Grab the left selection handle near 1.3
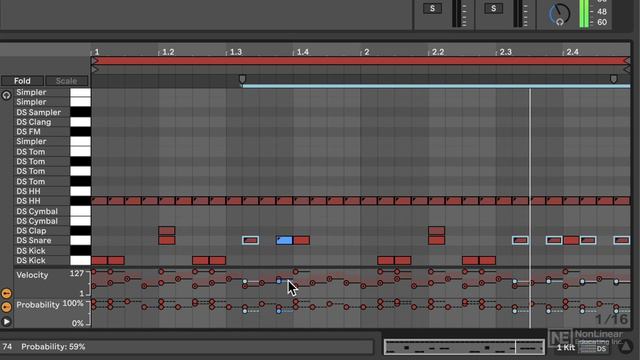 (242, 79)
